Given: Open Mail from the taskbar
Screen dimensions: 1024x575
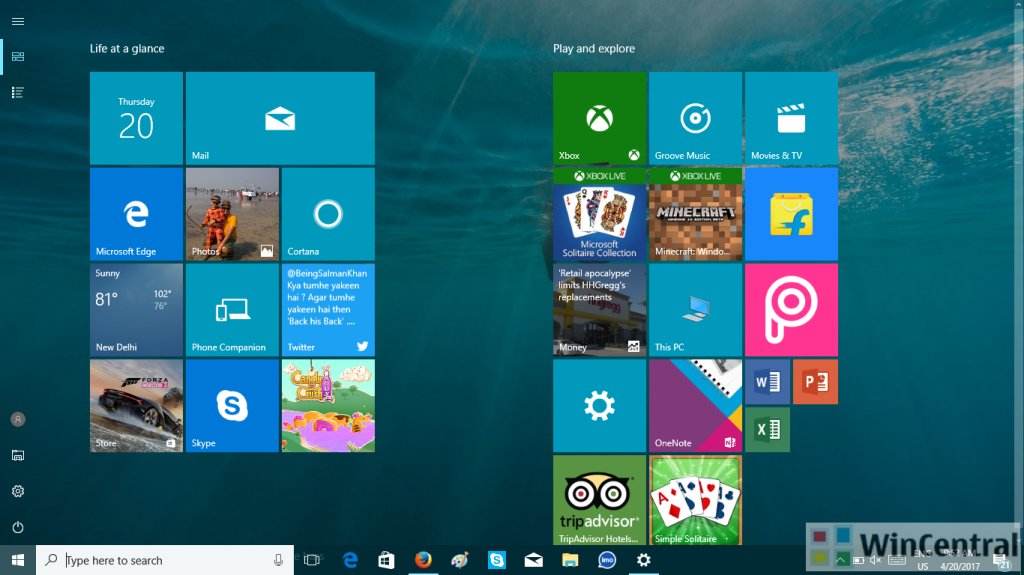Looking at the screenshot, I should [x=534, y=560].
